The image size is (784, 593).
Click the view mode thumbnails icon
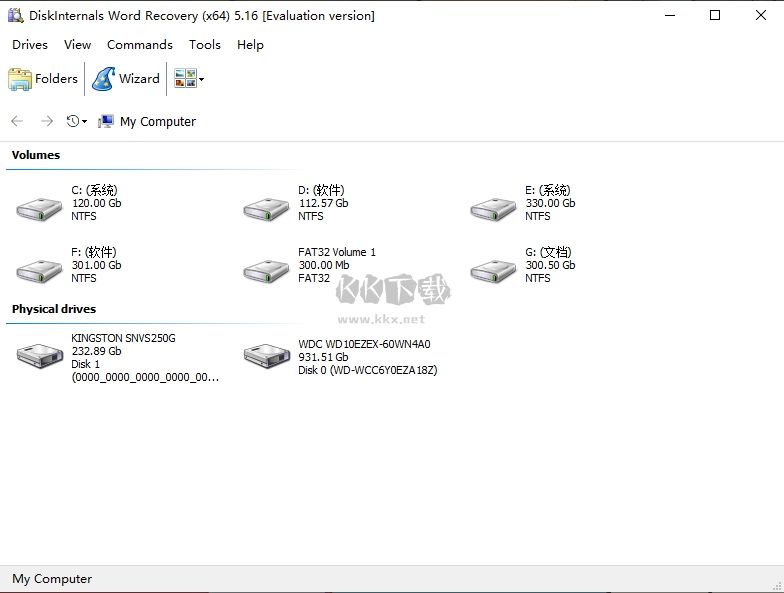point(185,78)
